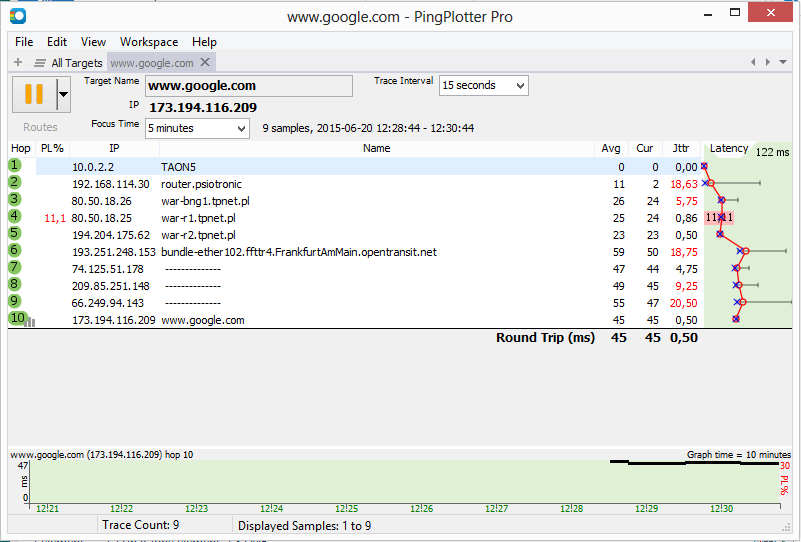Click the Latency column header

tap(728, 148)
